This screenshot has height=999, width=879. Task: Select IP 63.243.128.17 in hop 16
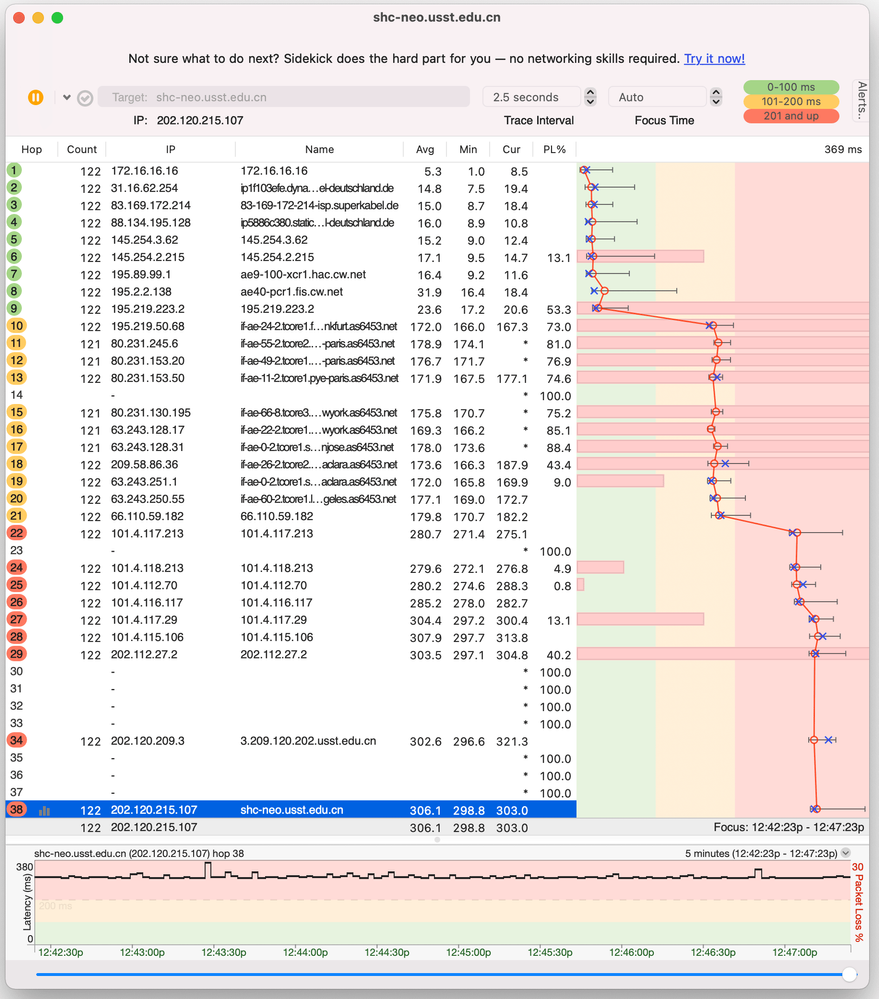pyautogui.click(x=148, y=430)
